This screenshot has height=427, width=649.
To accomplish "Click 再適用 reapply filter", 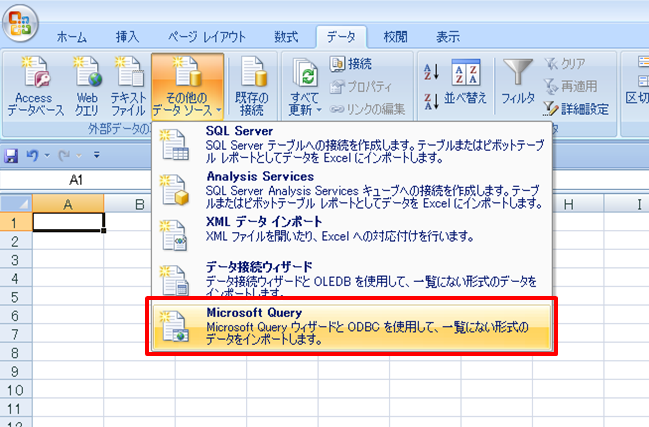I will pyautogui.click(x=570, y=86).
